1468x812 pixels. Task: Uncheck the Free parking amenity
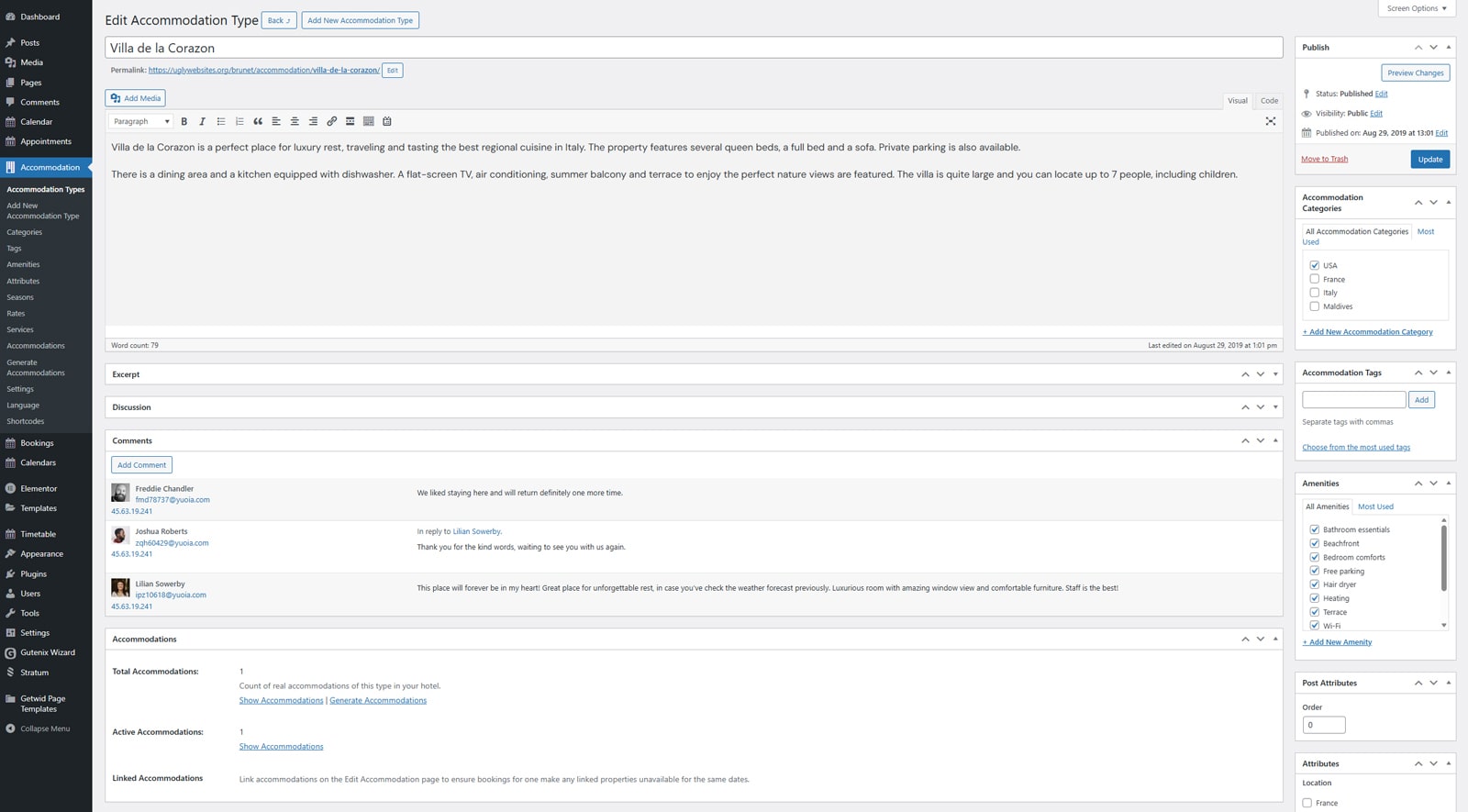[x=1315, y=571]
